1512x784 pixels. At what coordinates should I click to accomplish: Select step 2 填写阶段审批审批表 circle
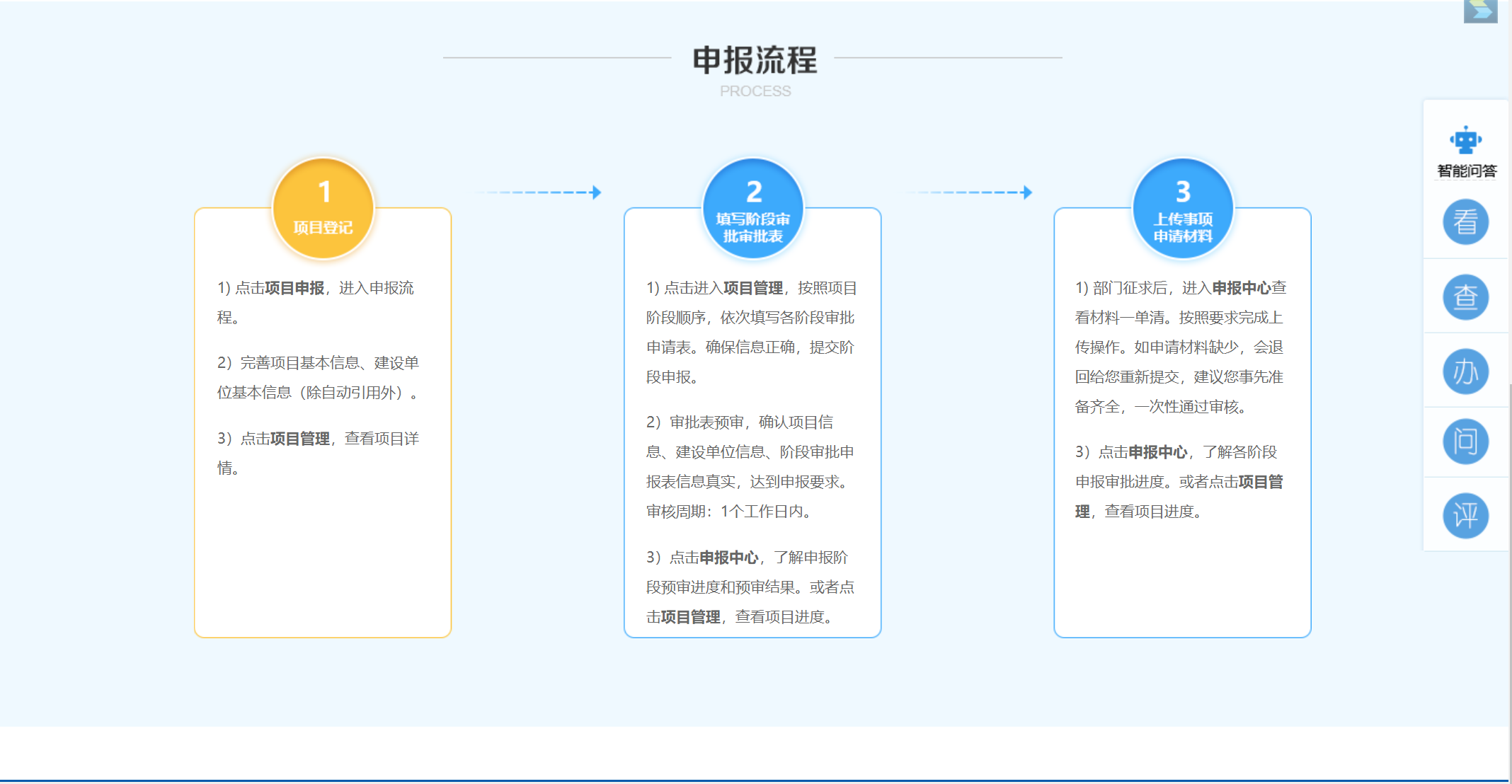coord(753,209)
